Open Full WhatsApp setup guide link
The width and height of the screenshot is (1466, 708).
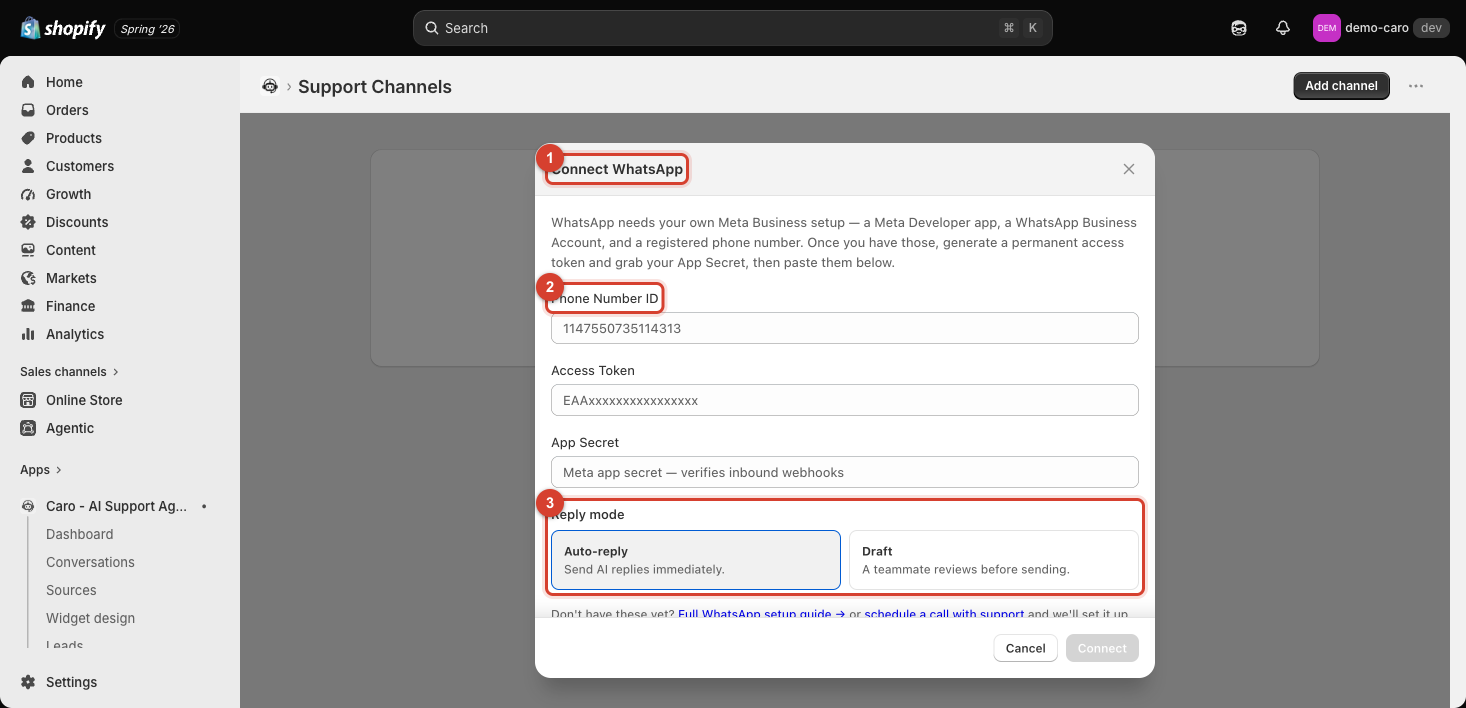762,613
